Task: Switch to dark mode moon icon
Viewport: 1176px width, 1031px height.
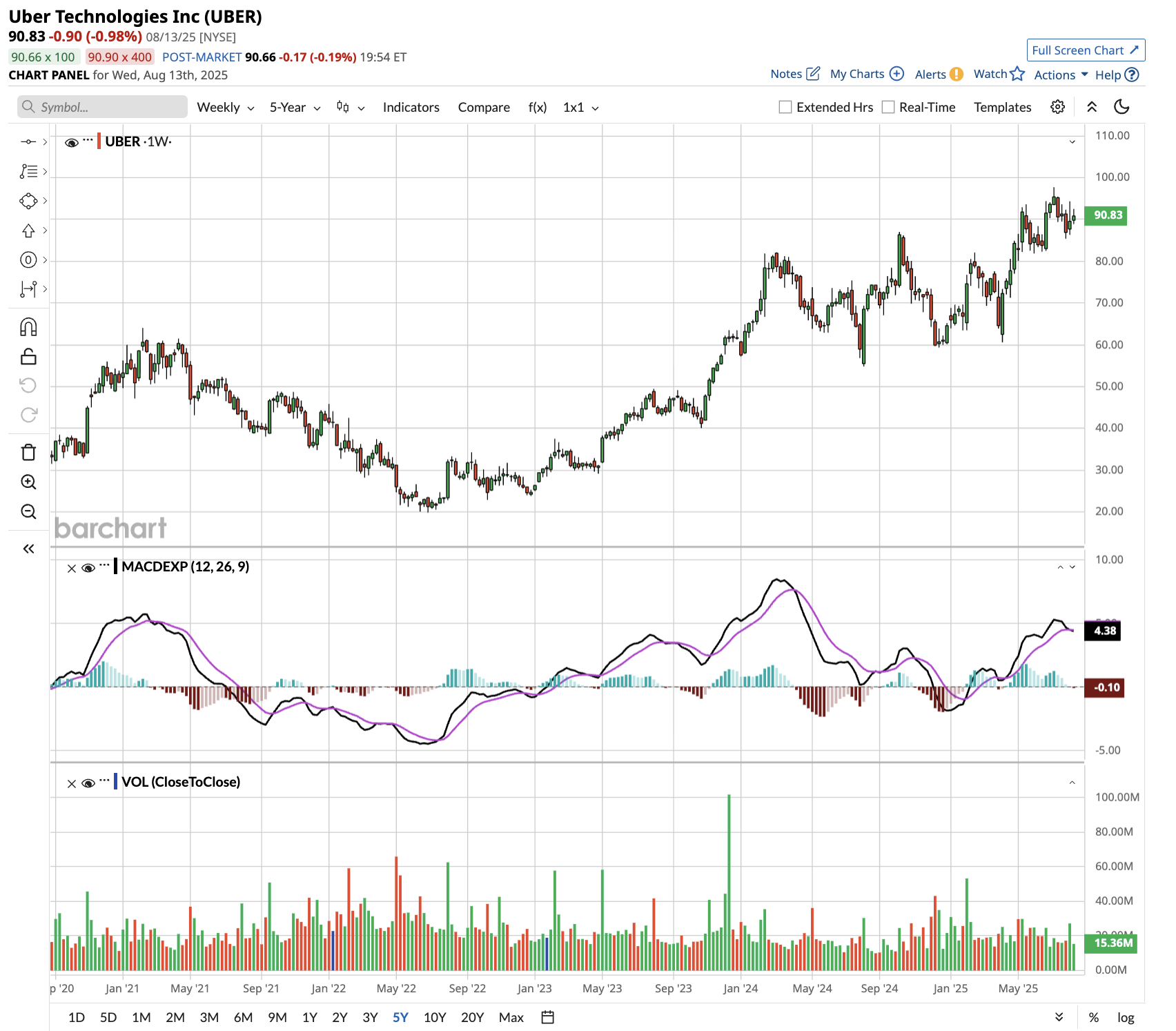Action: tap(1122, 106)
